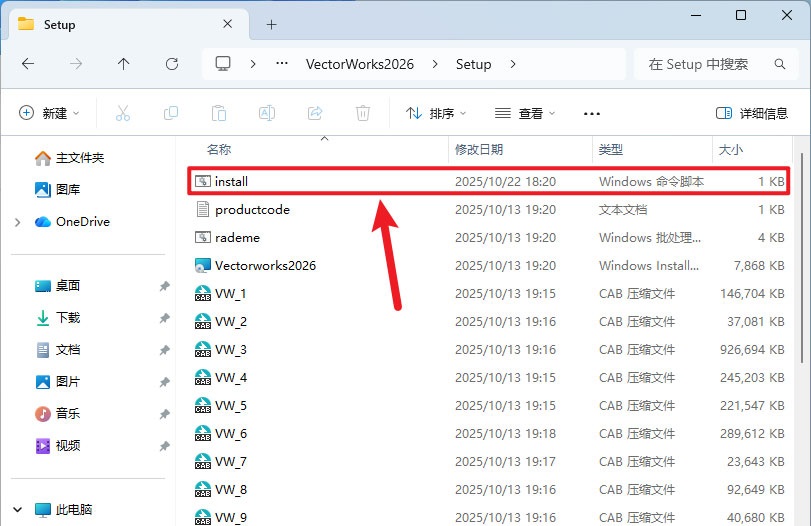Open the Sort dropdown menu
The width and height of the screenshot is (811, 526).
[436, 113]
